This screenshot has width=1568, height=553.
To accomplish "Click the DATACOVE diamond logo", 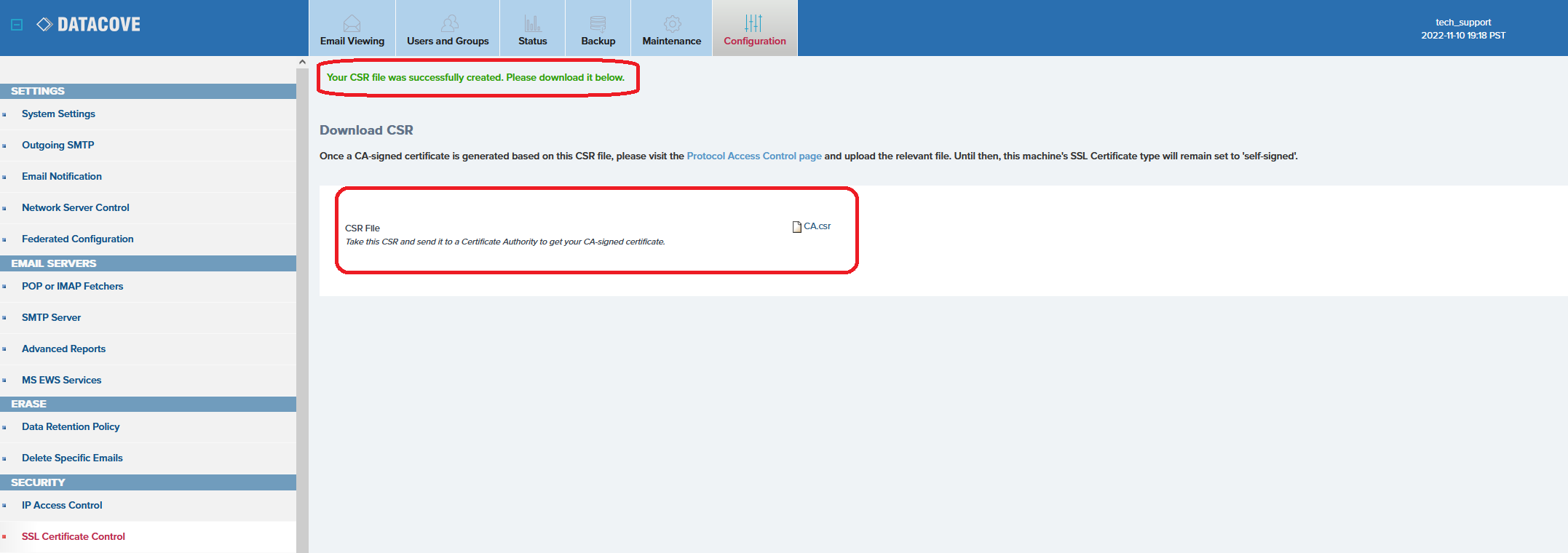I will point(44,25).
